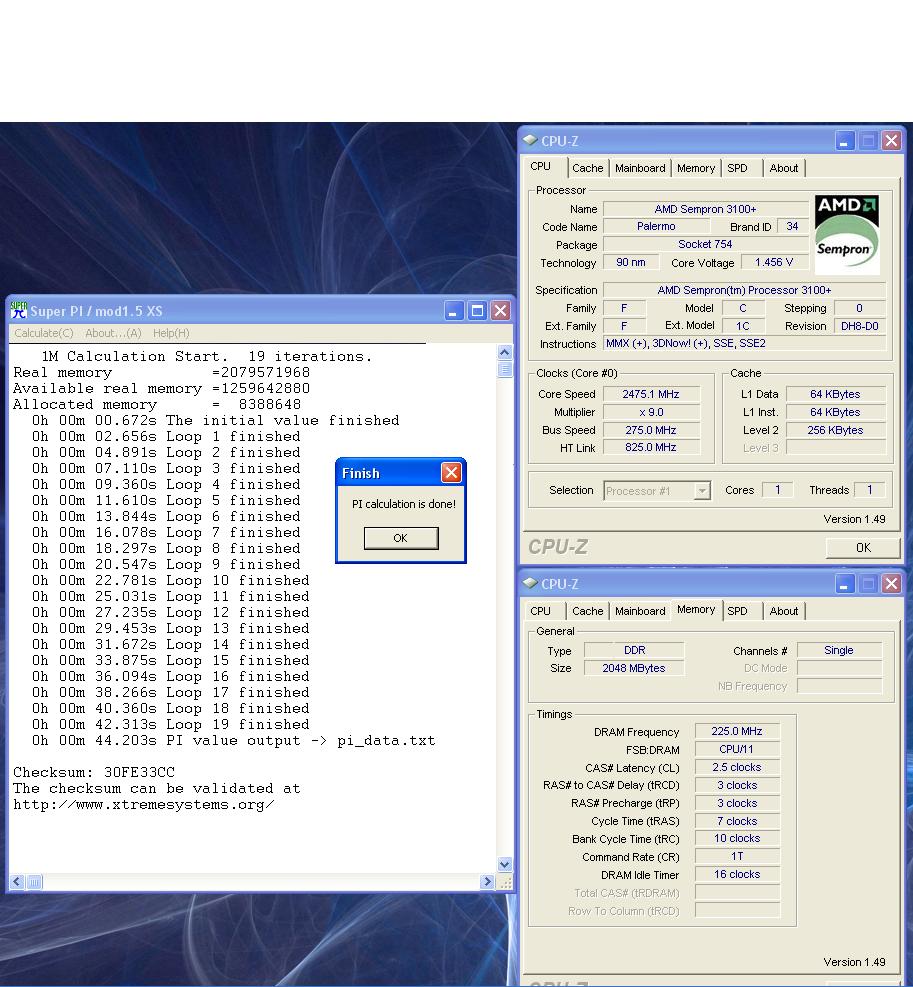Switch to Mainboard tab in top CPU-Z
The image size is (913, 987).
point(640,168)
